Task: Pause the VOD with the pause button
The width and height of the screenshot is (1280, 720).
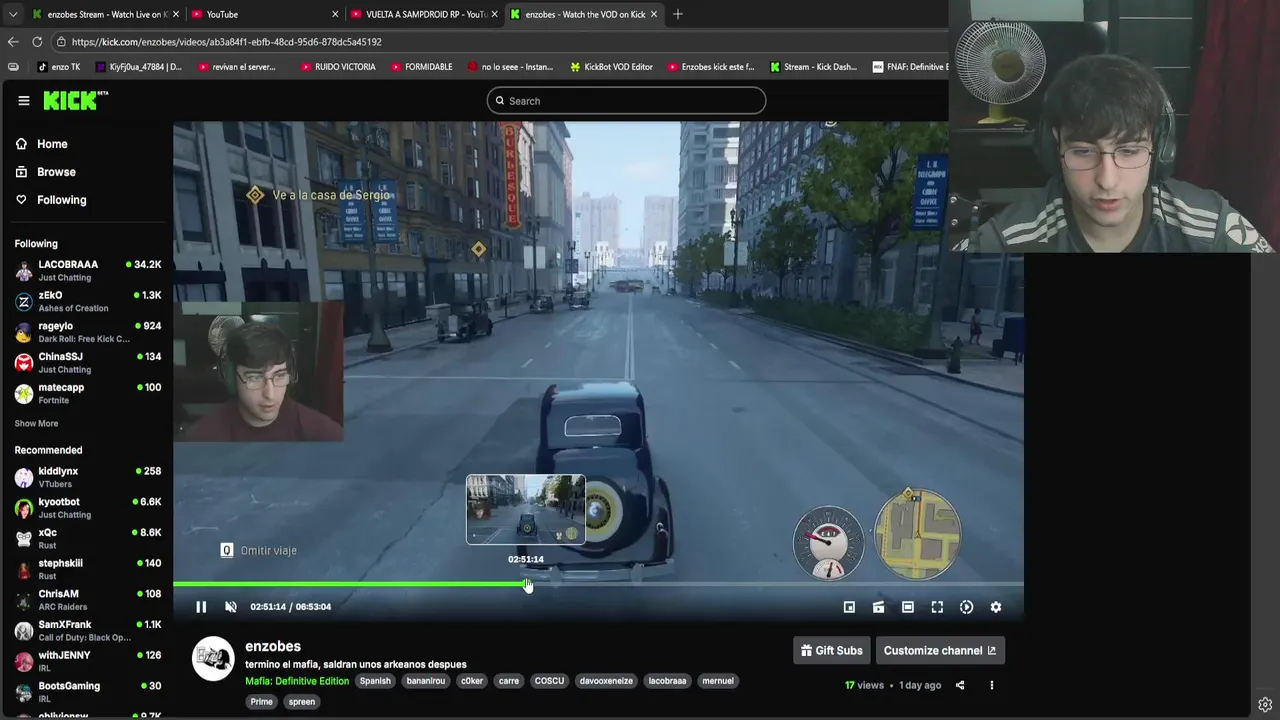Action: pyautogui.click(x=201, y=607)
